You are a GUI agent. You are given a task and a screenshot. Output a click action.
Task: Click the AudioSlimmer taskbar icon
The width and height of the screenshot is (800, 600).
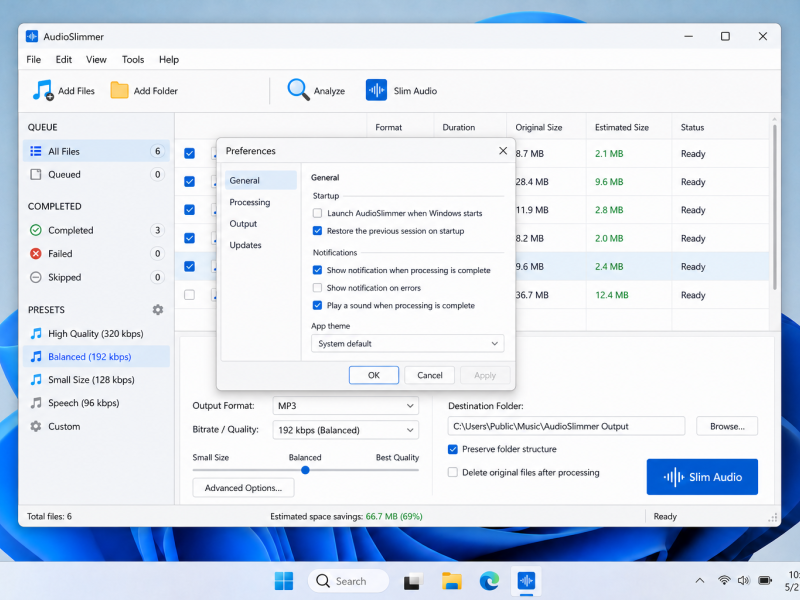[526, 581]
